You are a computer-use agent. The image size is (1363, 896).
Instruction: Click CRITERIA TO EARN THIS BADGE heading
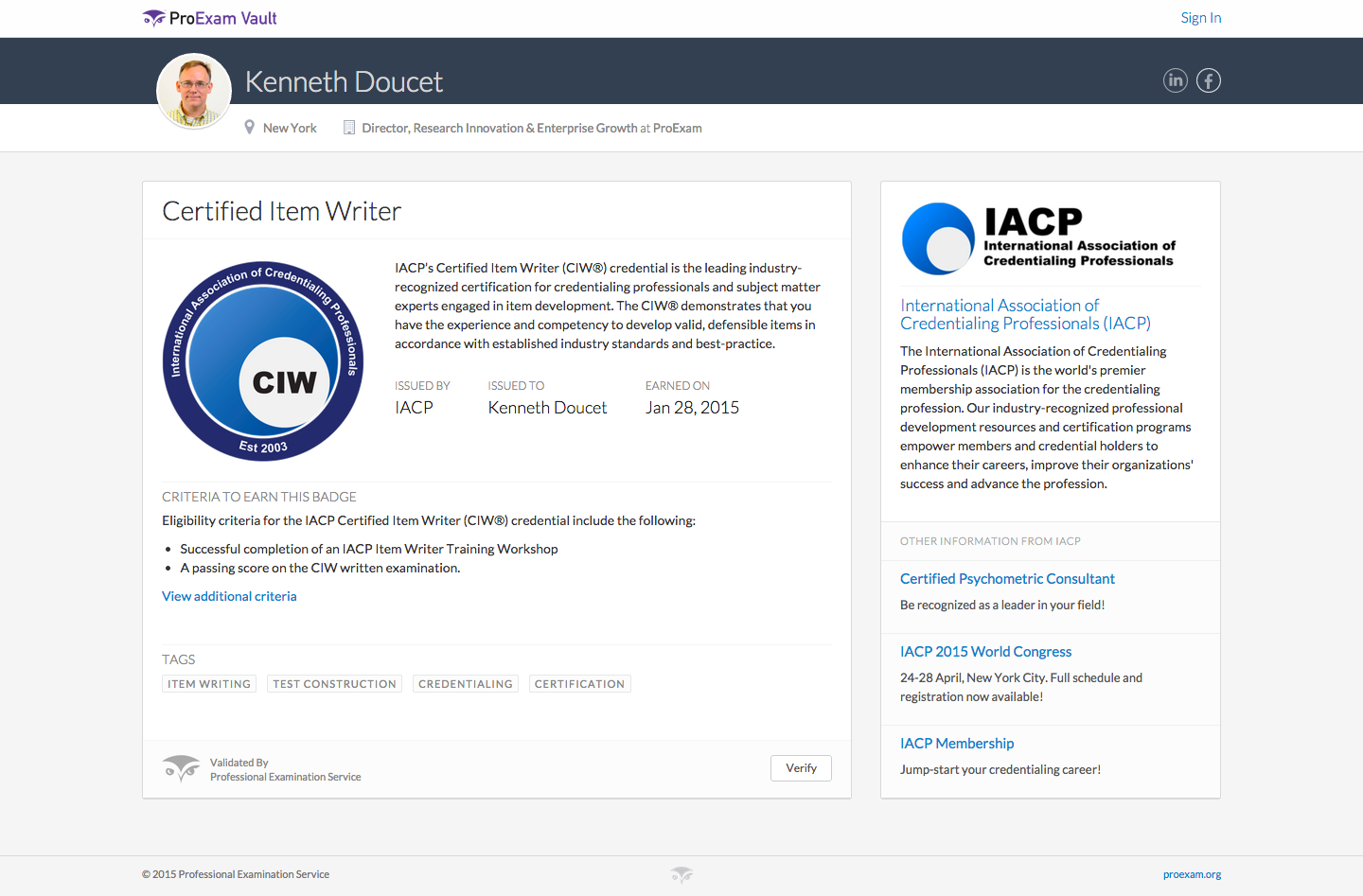[259, 497]
